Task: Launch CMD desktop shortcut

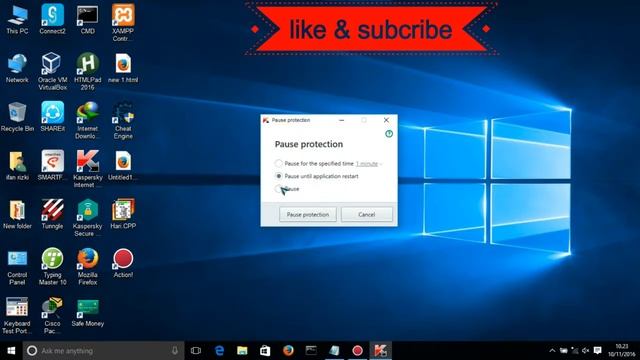Action: pyautogui.click(x=87, y=19)
